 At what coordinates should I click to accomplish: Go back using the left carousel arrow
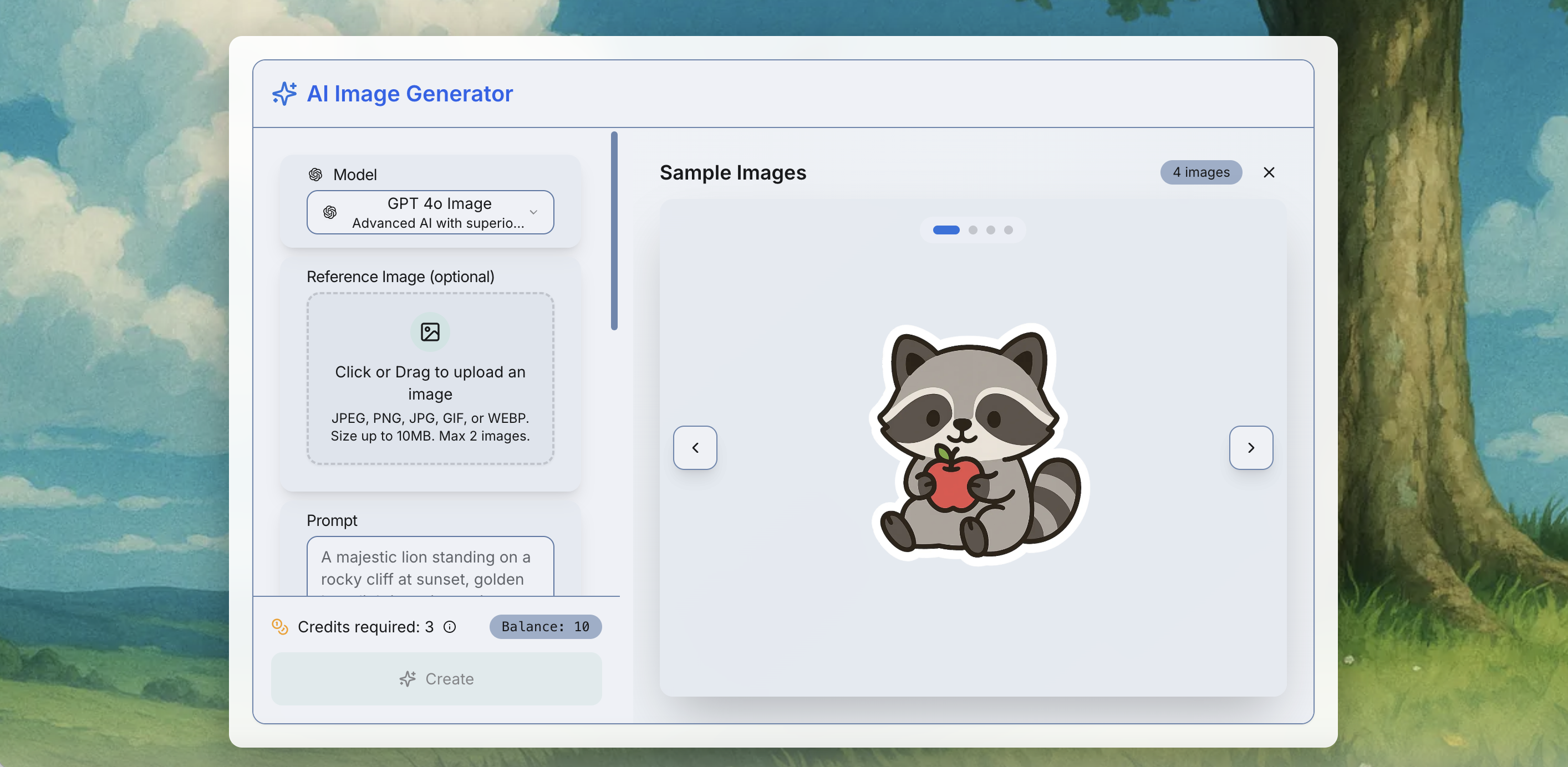(x=695, y=448)
